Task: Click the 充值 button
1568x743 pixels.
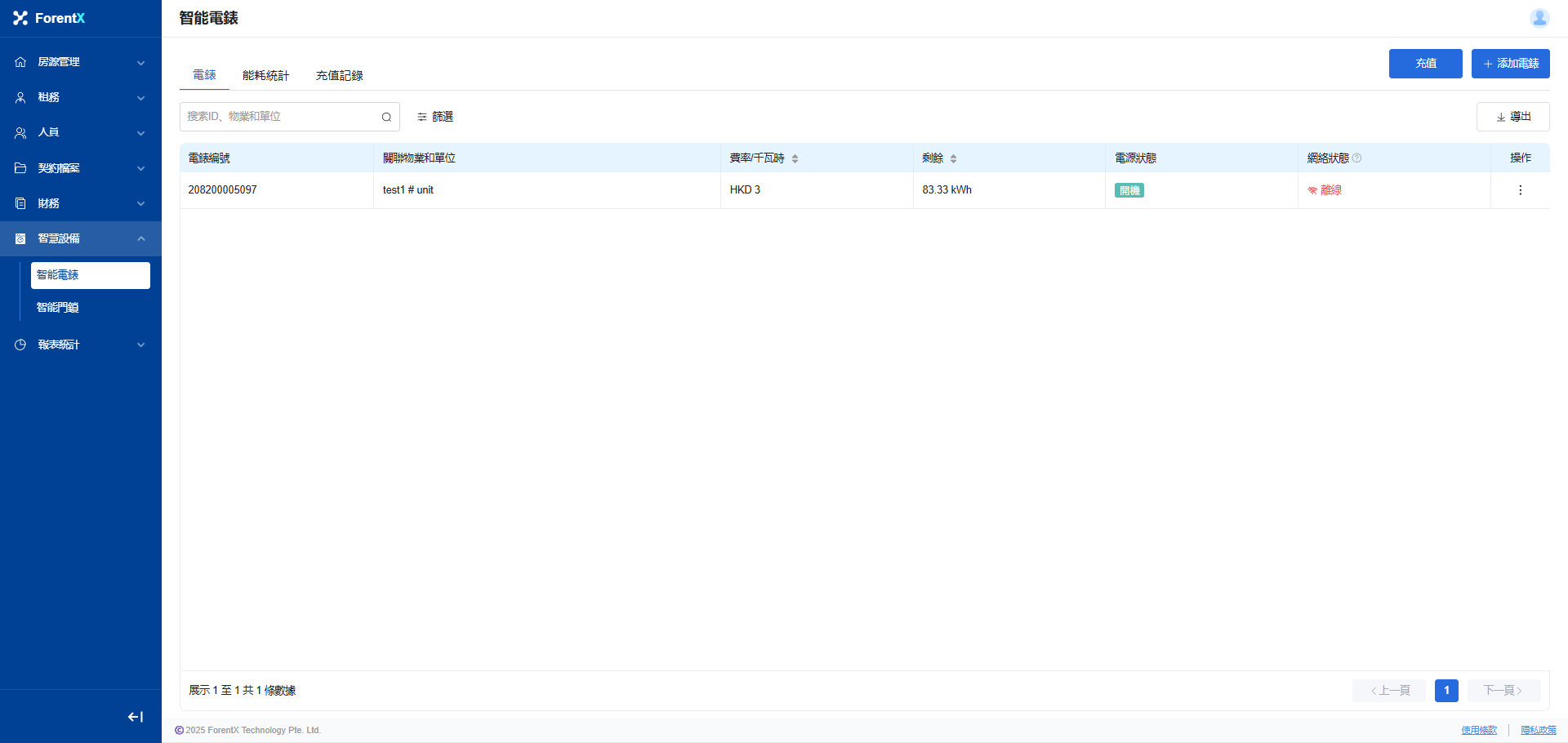Action: pyautogui.click(x=1425, y=64)
